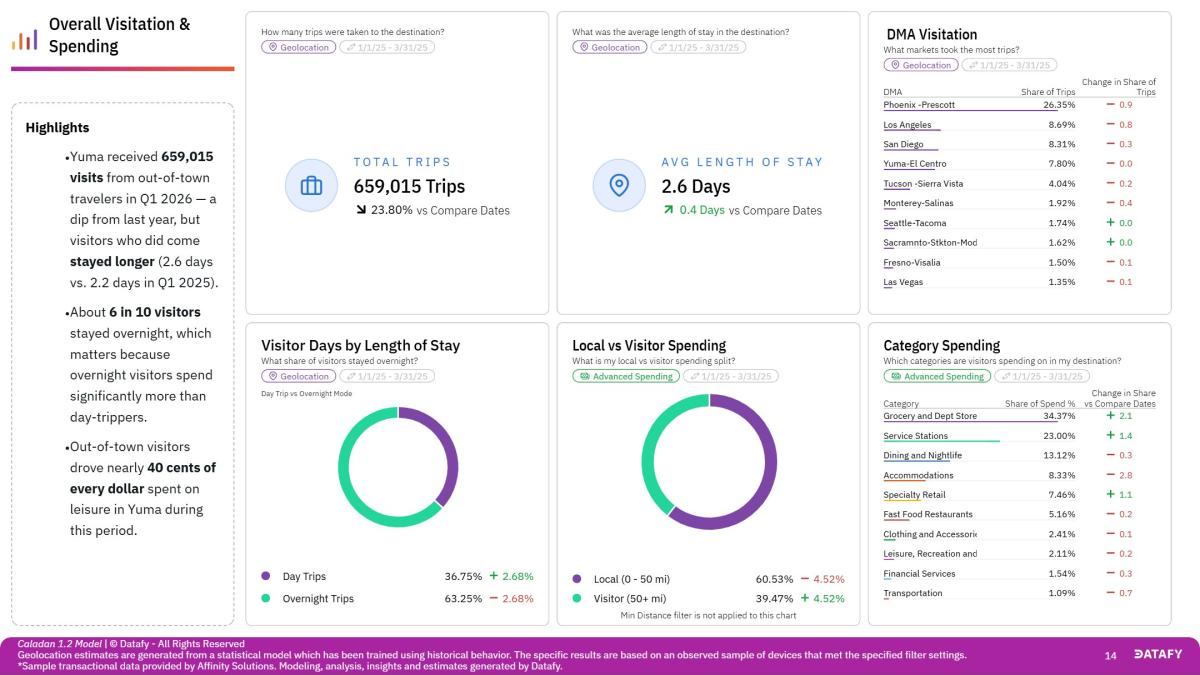Click the date range tag in Avg Length of Stay card

(x=697, y=47)
